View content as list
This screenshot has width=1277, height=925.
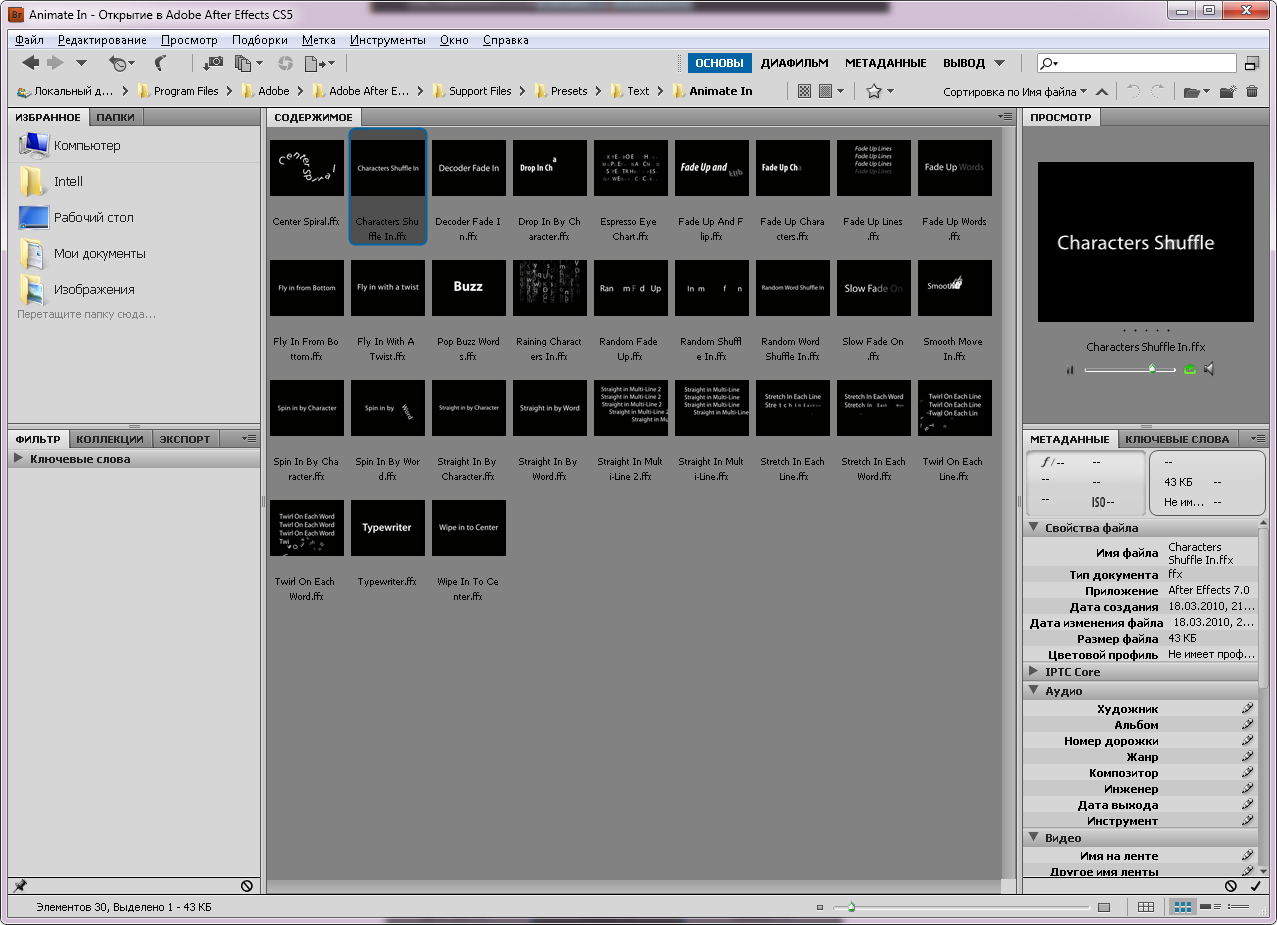1239,907
